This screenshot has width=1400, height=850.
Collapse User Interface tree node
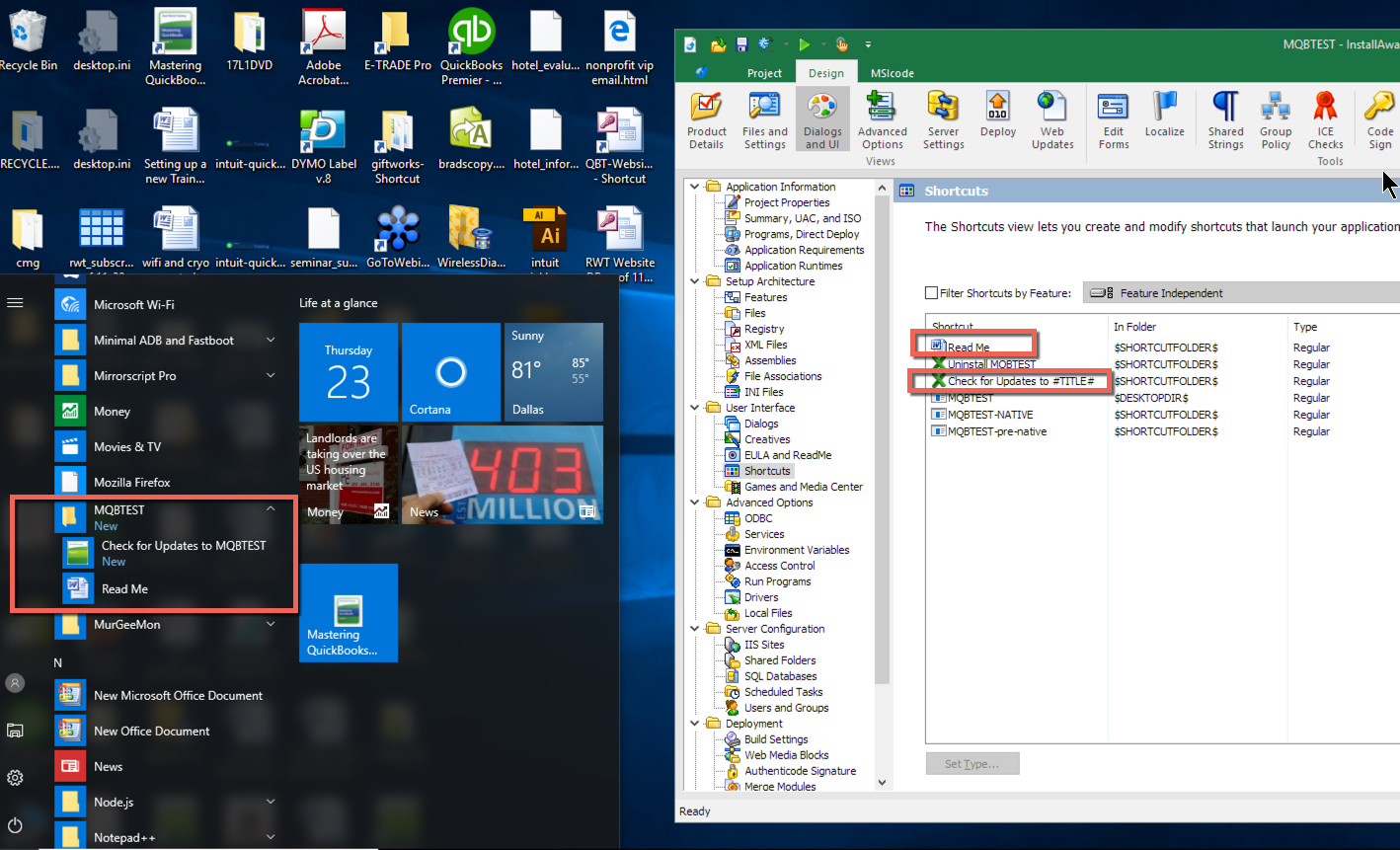[695, 408]
